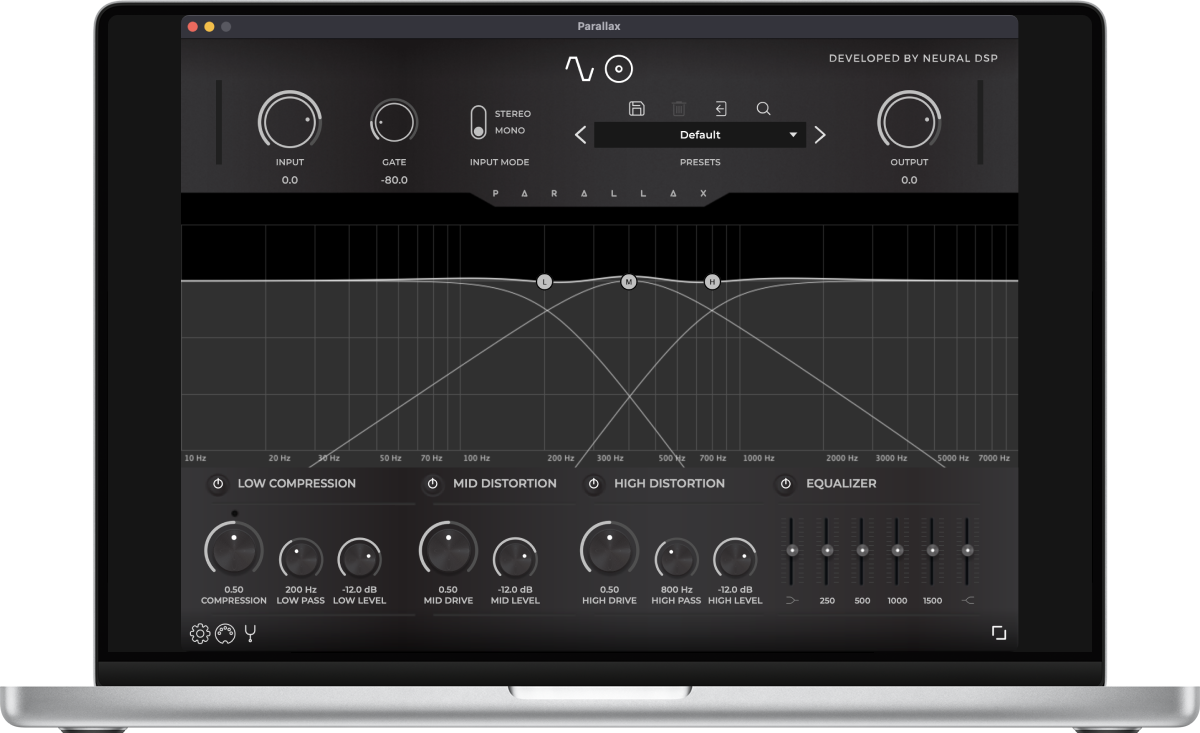Go to the previous preset arrow
1200x733 pixels.
580,135
